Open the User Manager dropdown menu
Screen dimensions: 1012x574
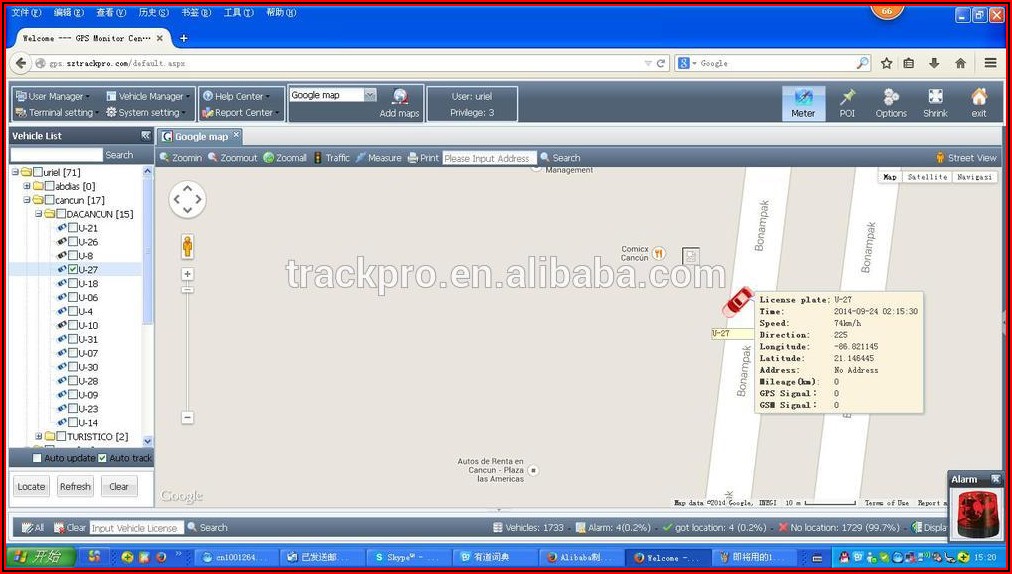53,96
